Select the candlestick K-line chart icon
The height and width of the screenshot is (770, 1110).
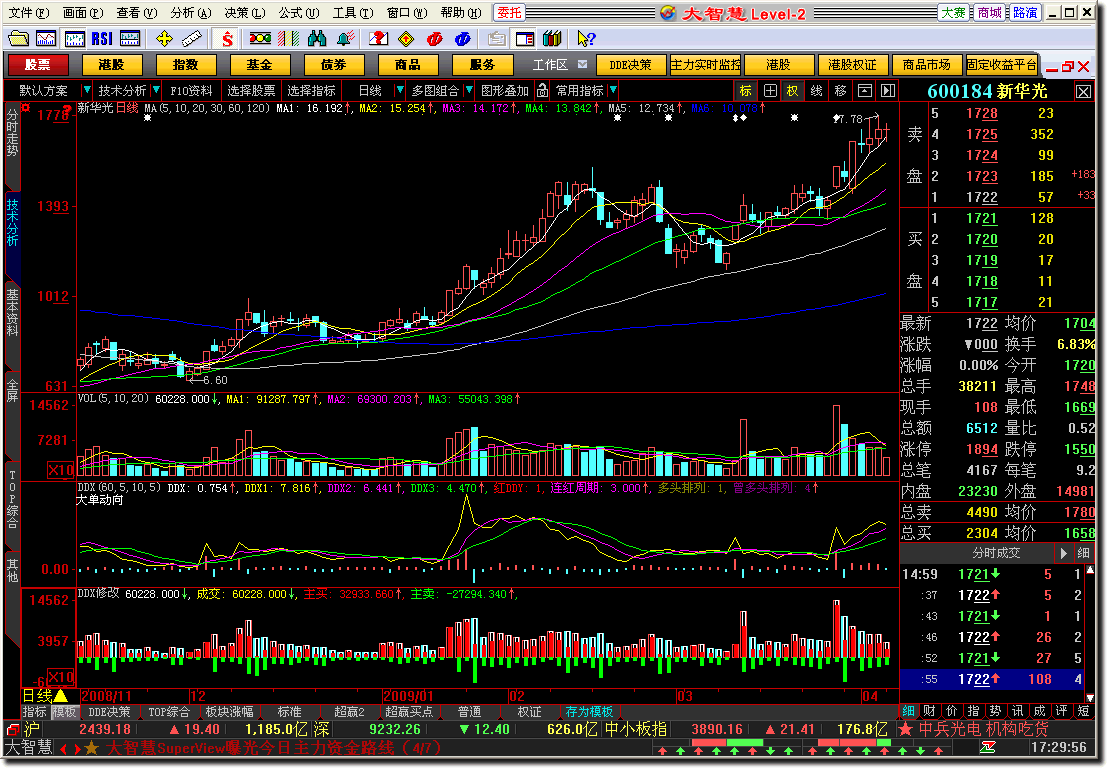(74, 39)
